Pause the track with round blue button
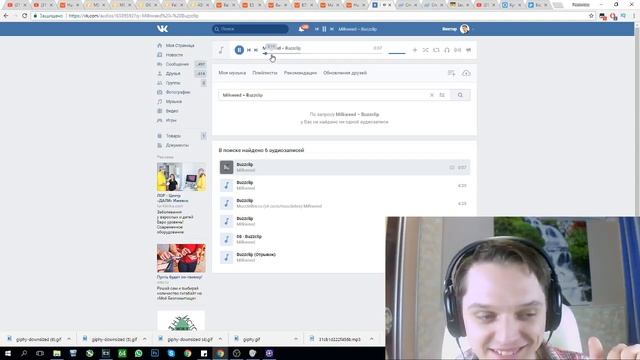The image size is (640, 360). [239, 50]
